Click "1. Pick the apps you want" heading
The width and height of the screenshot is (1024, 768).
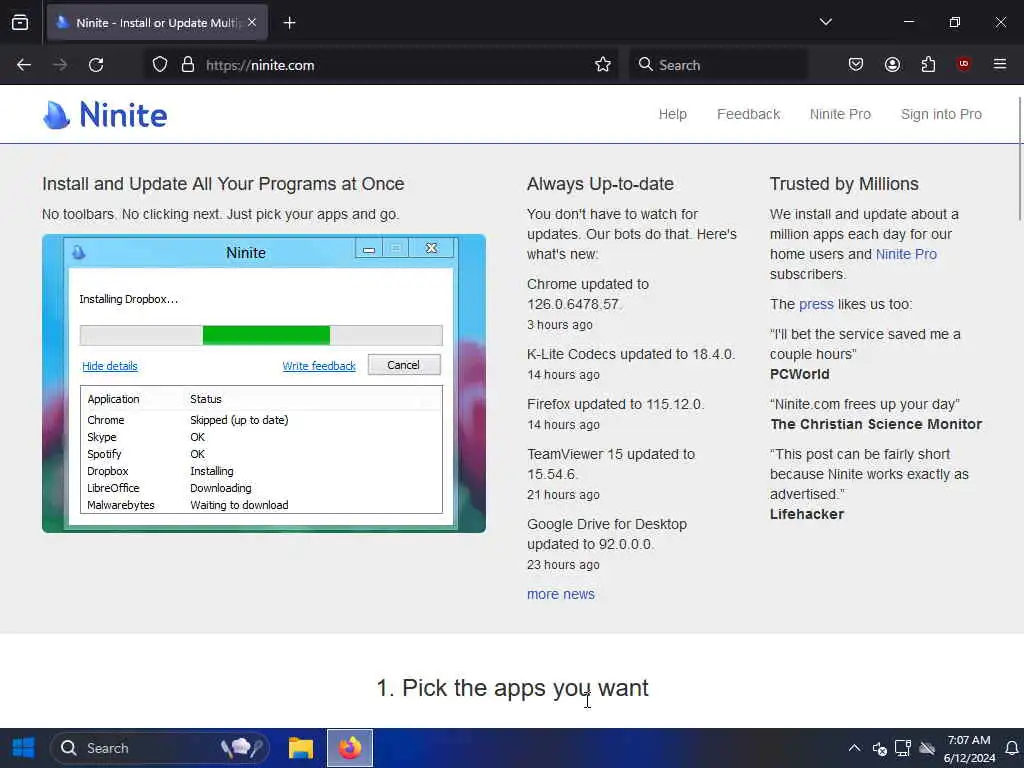click(512, 688)
